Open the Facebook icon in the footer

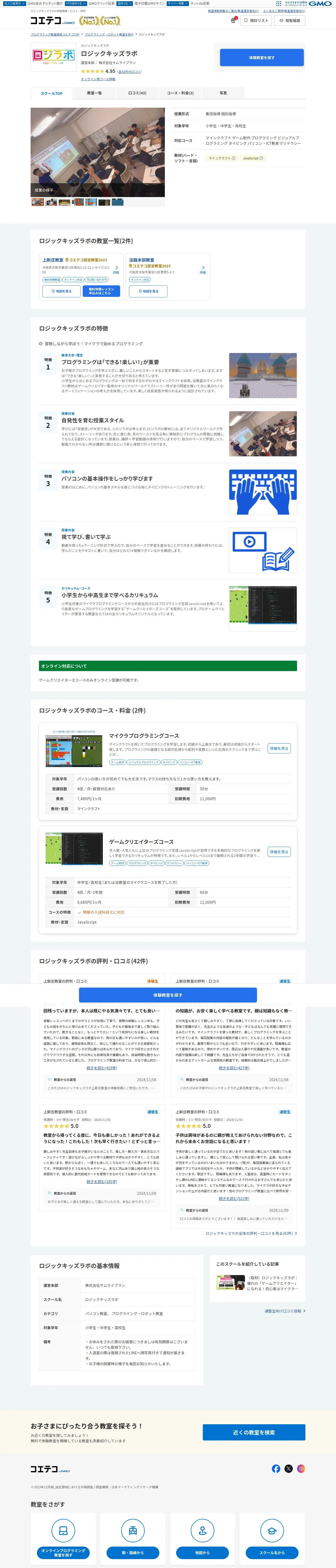pyautogui.click(x=276, y=1469)
